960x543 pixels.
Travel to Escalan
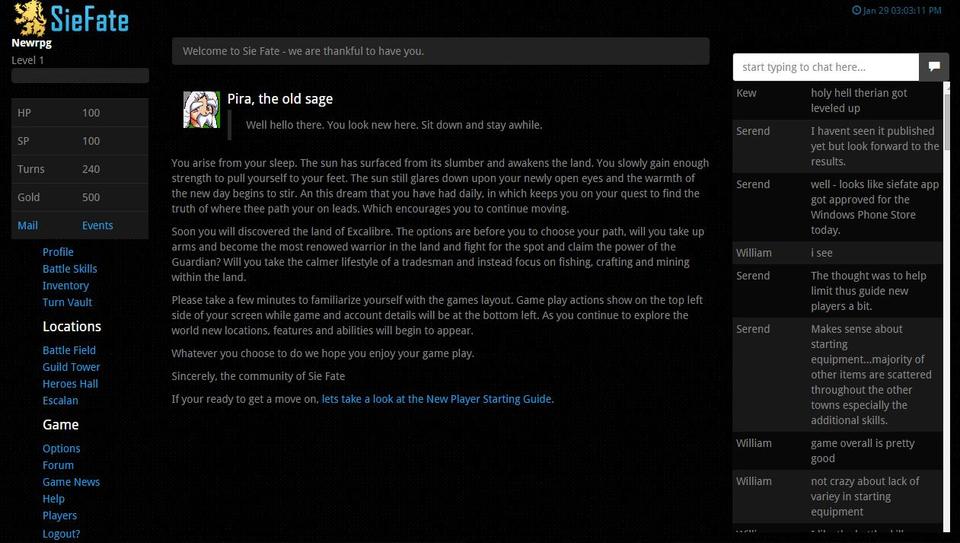pos(60,400)
